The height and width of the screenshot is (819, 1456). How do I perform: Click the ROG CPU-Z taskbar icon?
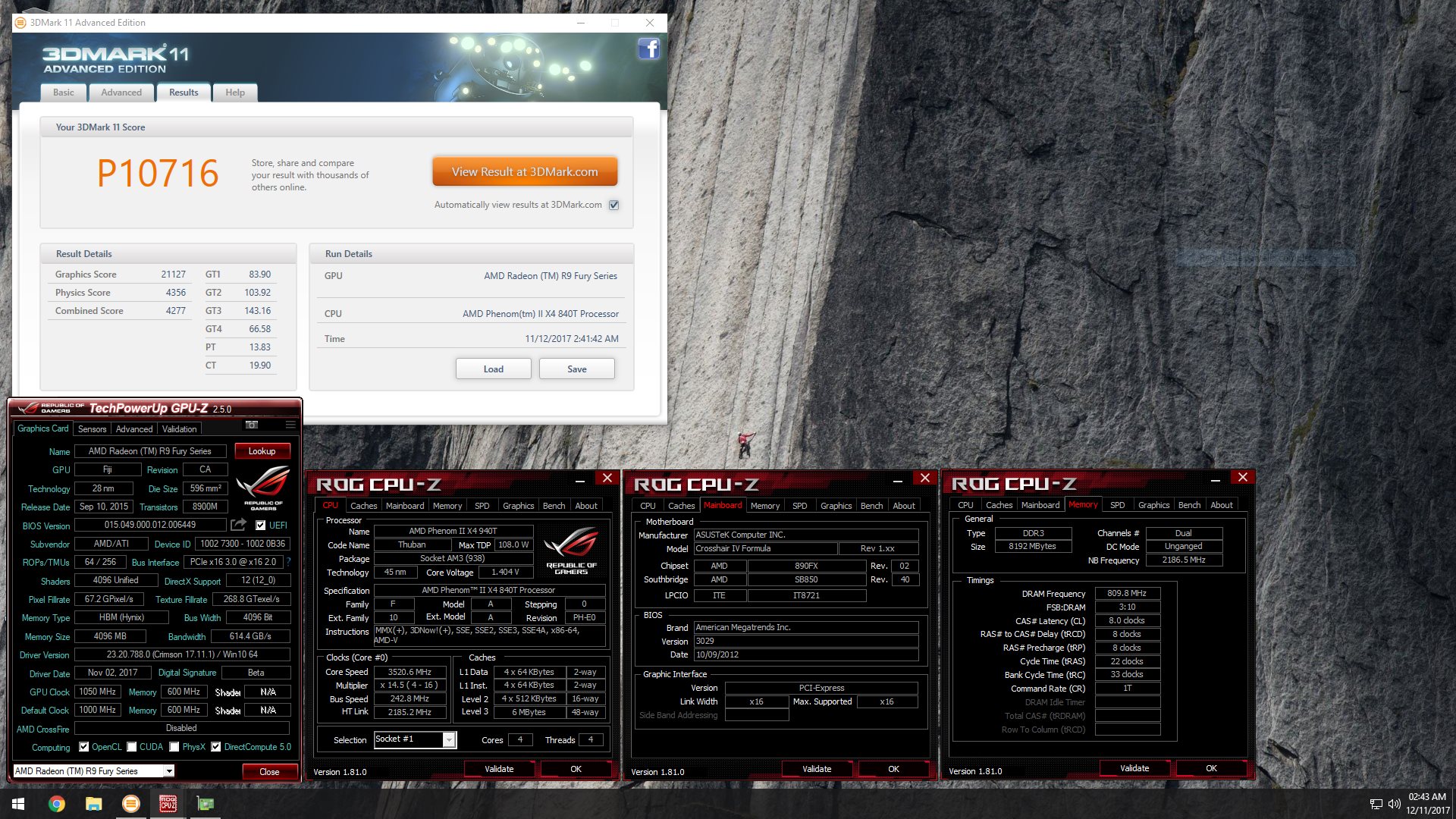(x=168, y=804)
